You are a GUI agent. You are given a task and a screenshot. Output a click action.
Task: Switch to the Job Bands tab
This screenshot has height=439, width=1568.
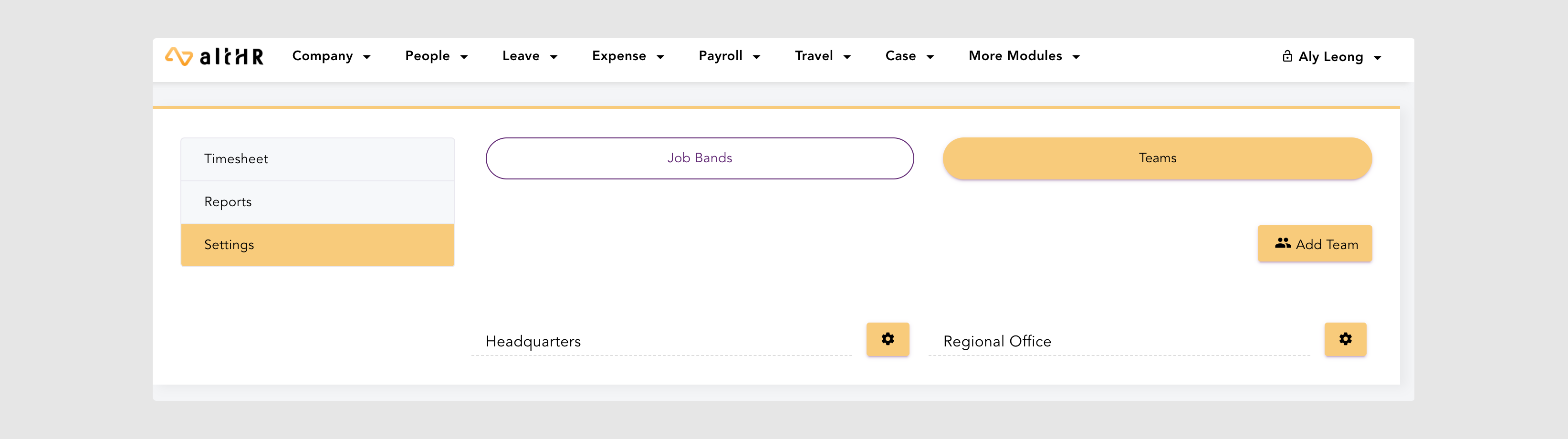tap(700, 158)
